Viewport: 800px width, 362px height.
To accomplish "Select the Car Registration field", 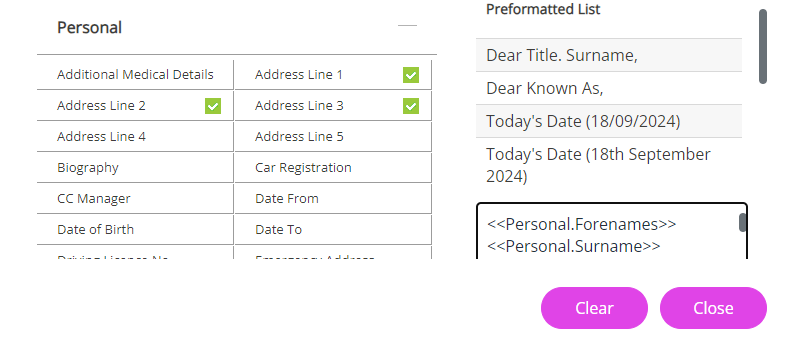I will [333, 168].
